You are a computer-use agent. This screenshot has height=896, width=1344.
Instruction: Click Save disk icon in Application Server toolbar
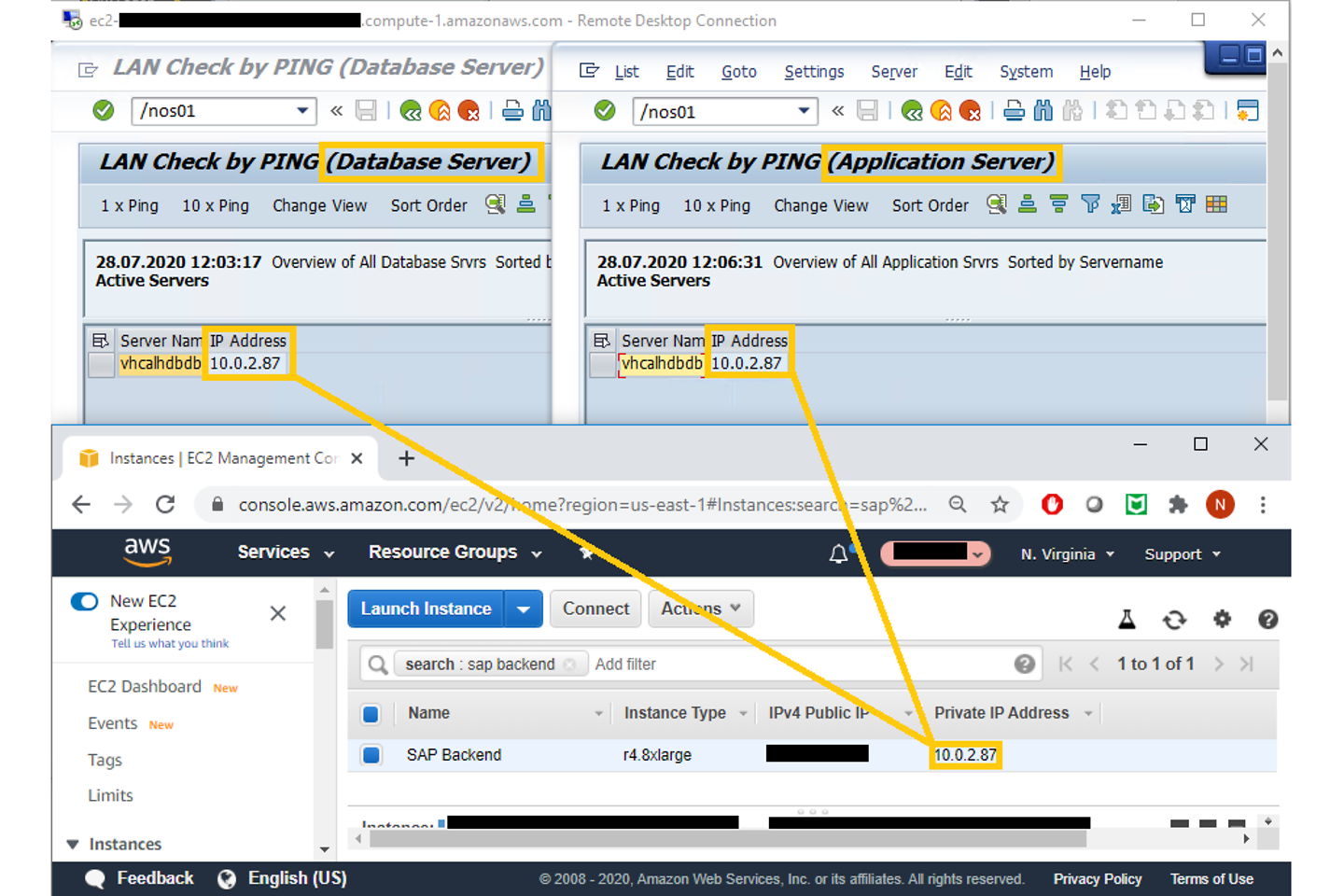click(867, 111)
